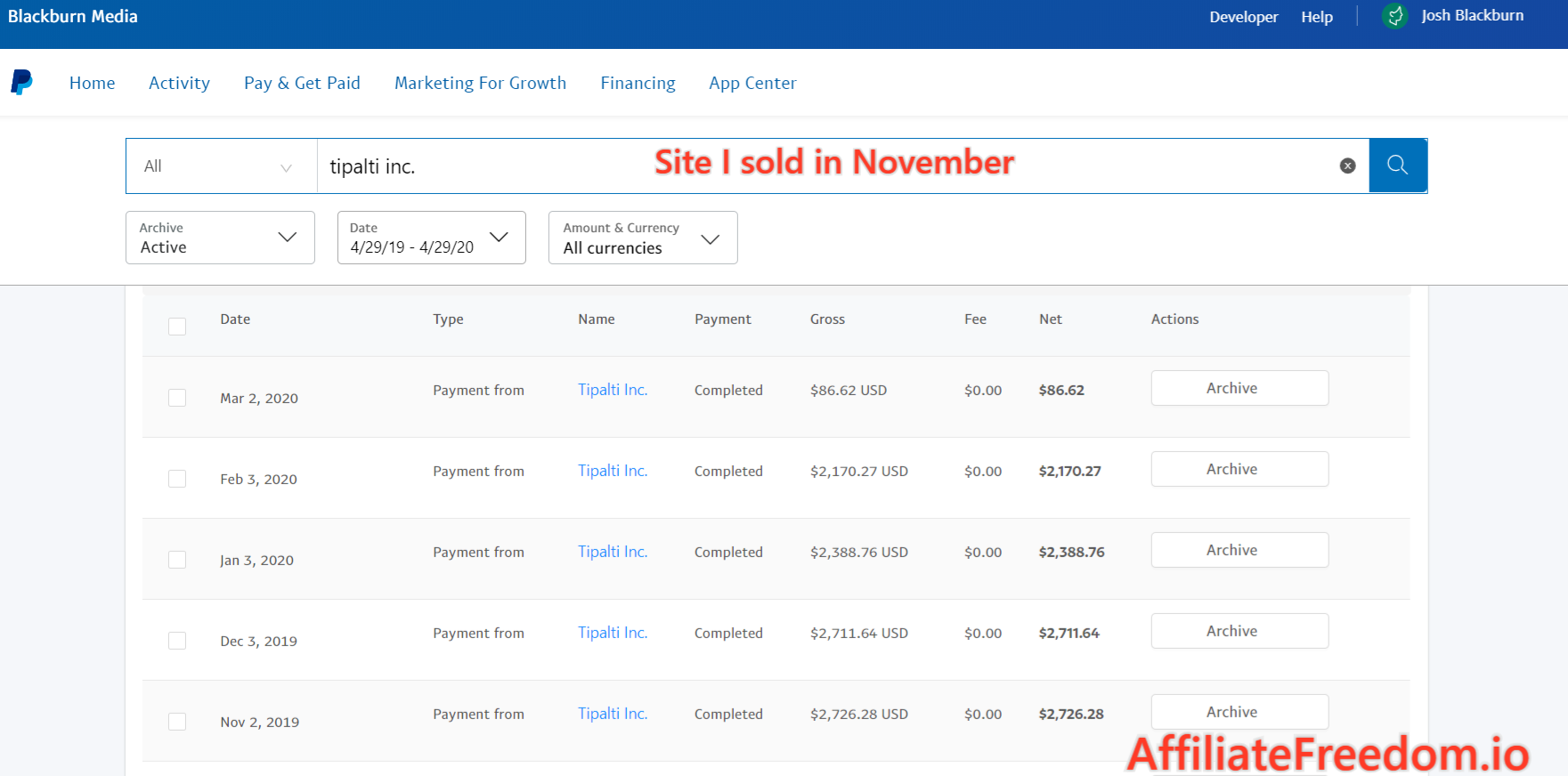The width and height of the screenshot is (1568, 776).
Task: Open Marketing For Growth menu
Action: point(481,83)
